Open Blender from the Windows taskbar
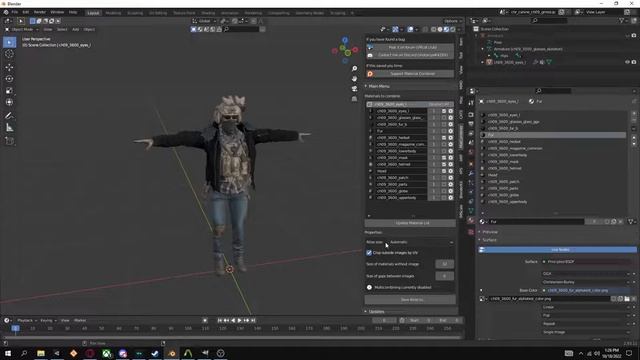640x360 pixels. (172, 353)
